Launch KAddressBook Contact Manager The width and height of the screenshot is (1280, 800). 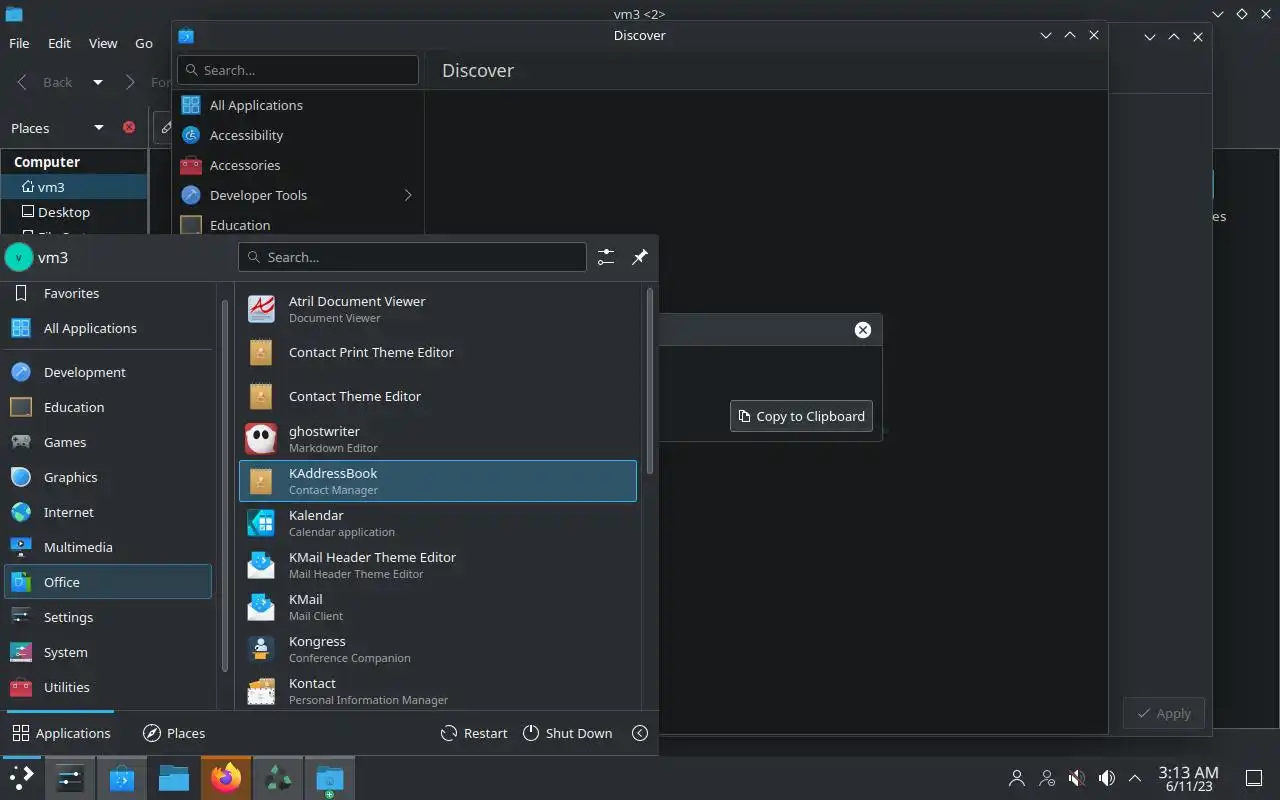pos(438,481)
